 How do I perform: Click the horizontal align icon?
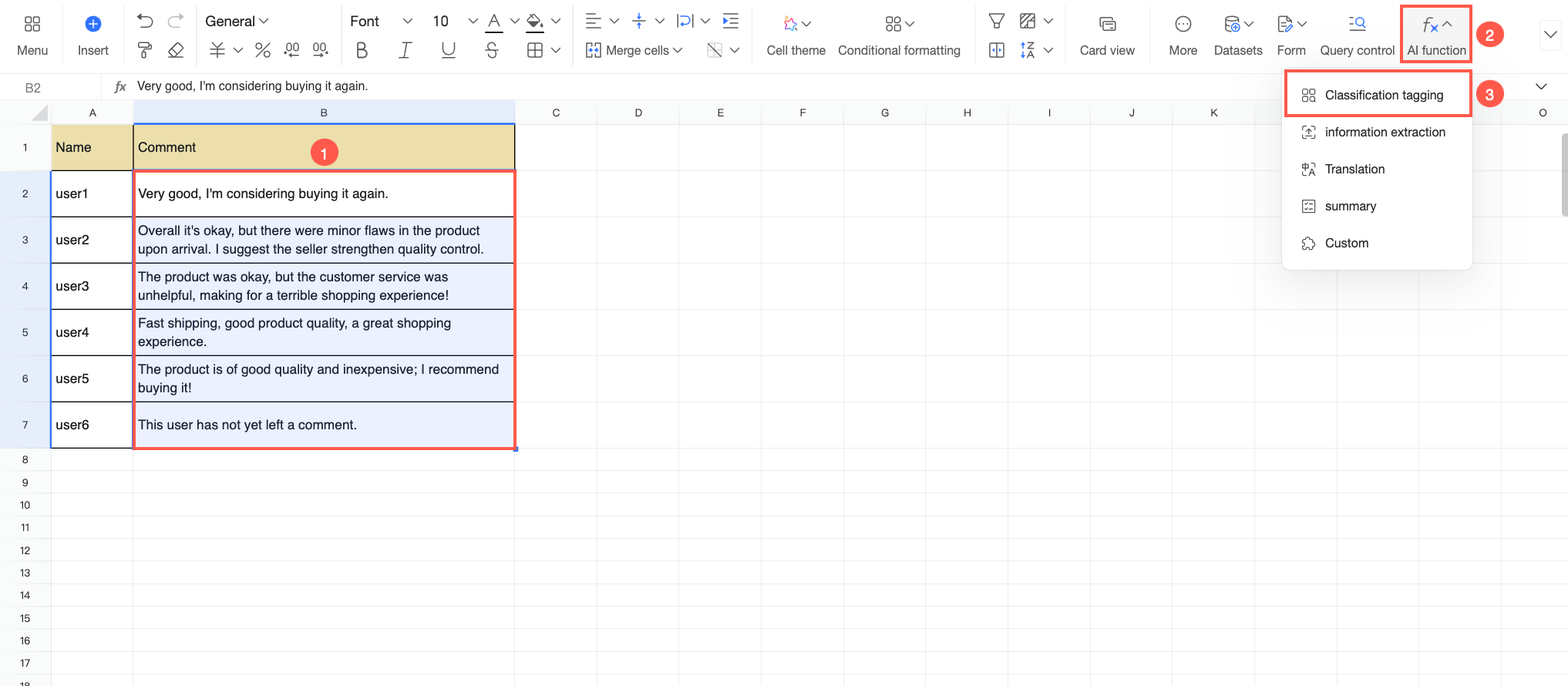click(x=593, y=21)
